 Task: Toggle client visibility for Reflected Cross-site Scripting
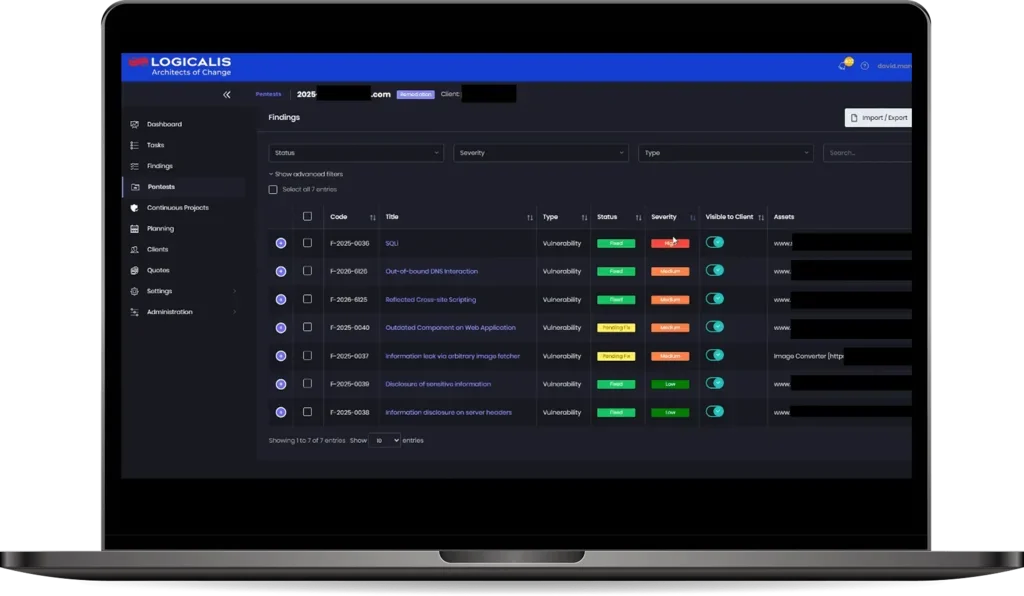[714, 298]
